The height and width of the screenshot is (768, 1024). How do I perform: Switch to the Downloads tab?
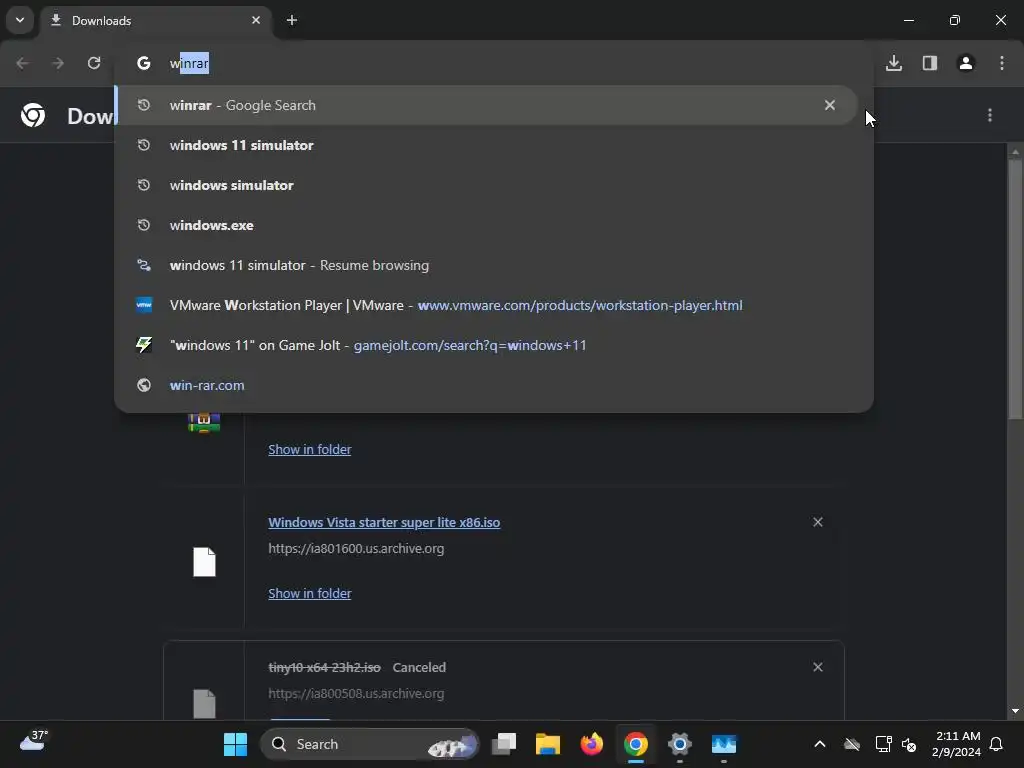point(155,20)
